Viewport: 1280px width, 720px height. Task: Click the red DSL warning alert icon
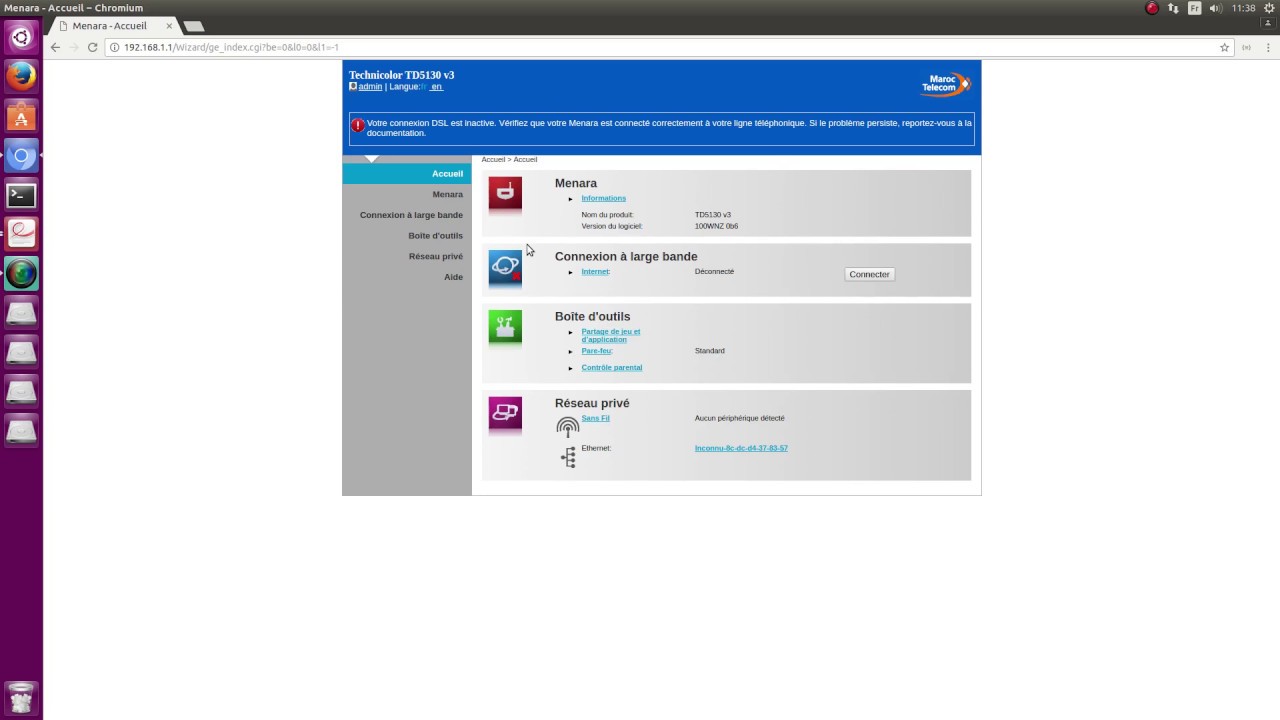coord(358,126)
